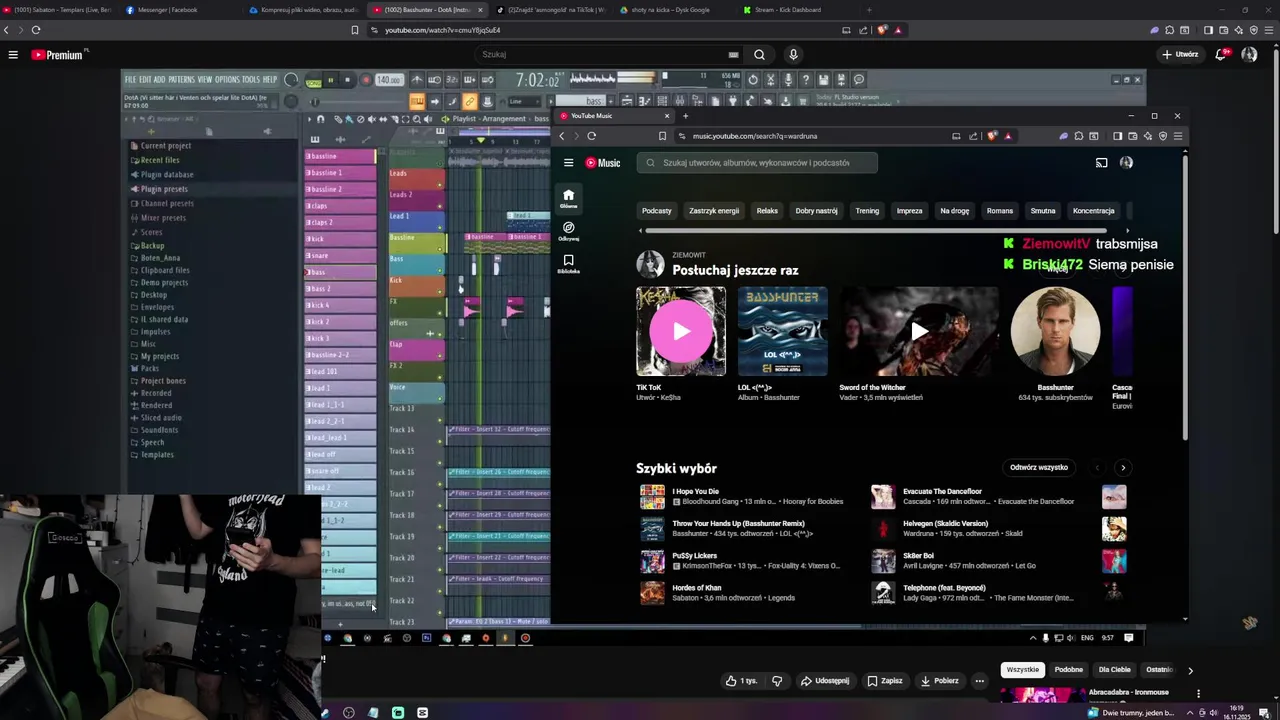Select the Podcasty mood chip
The image size is (1280, 720).
click(x=657, y=211)
